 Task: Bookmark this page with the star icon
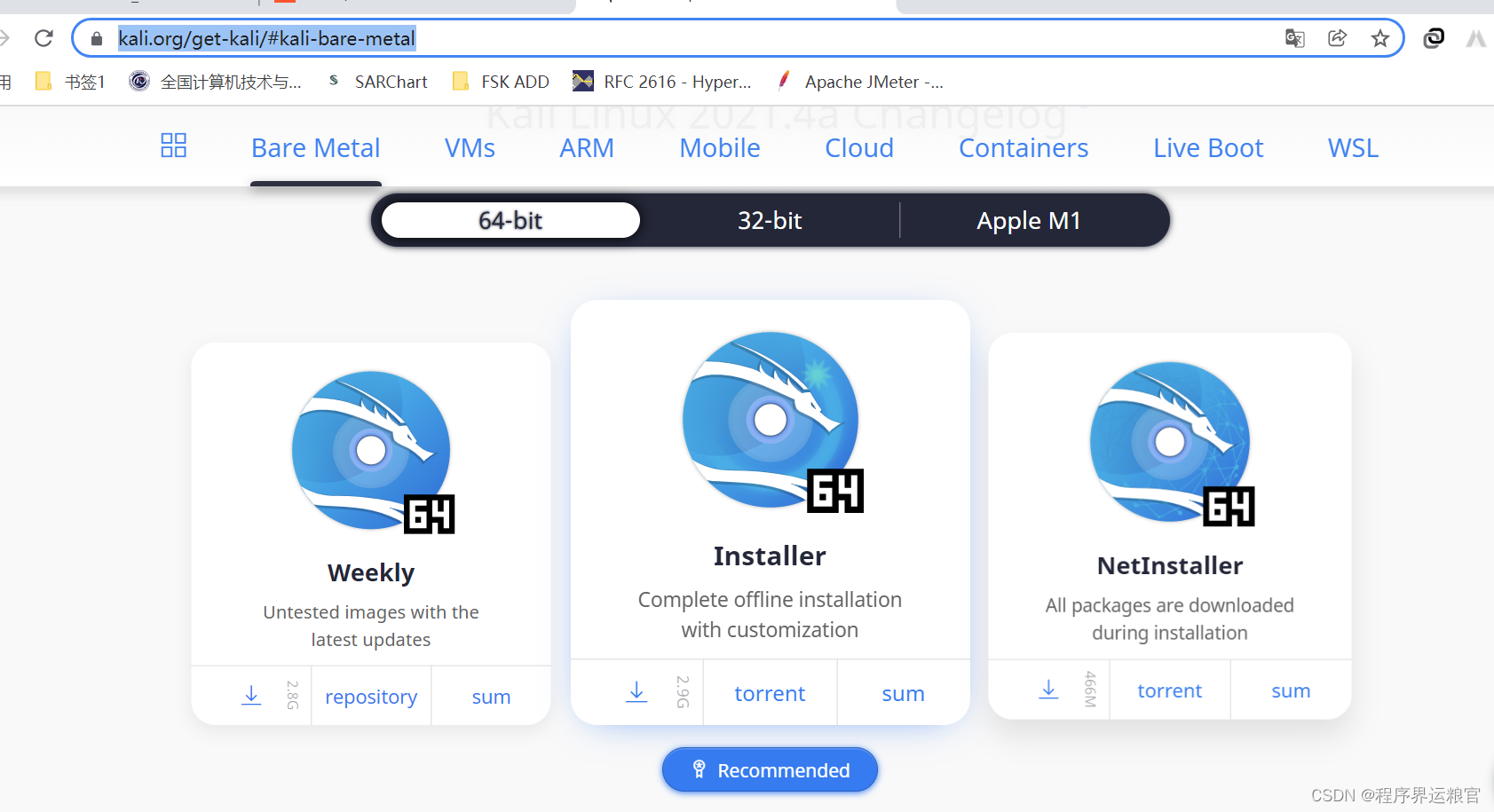click(x=1379, y=38)
